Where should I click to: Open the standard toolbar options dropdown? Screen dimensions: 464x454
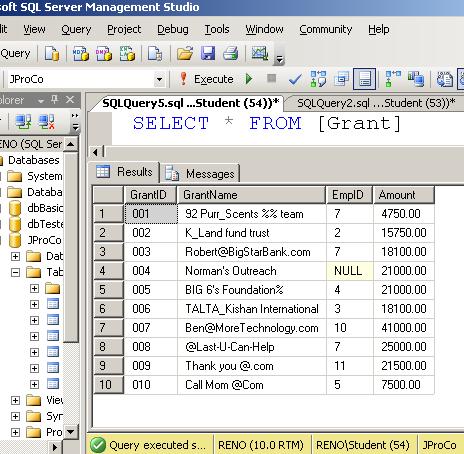279,60
